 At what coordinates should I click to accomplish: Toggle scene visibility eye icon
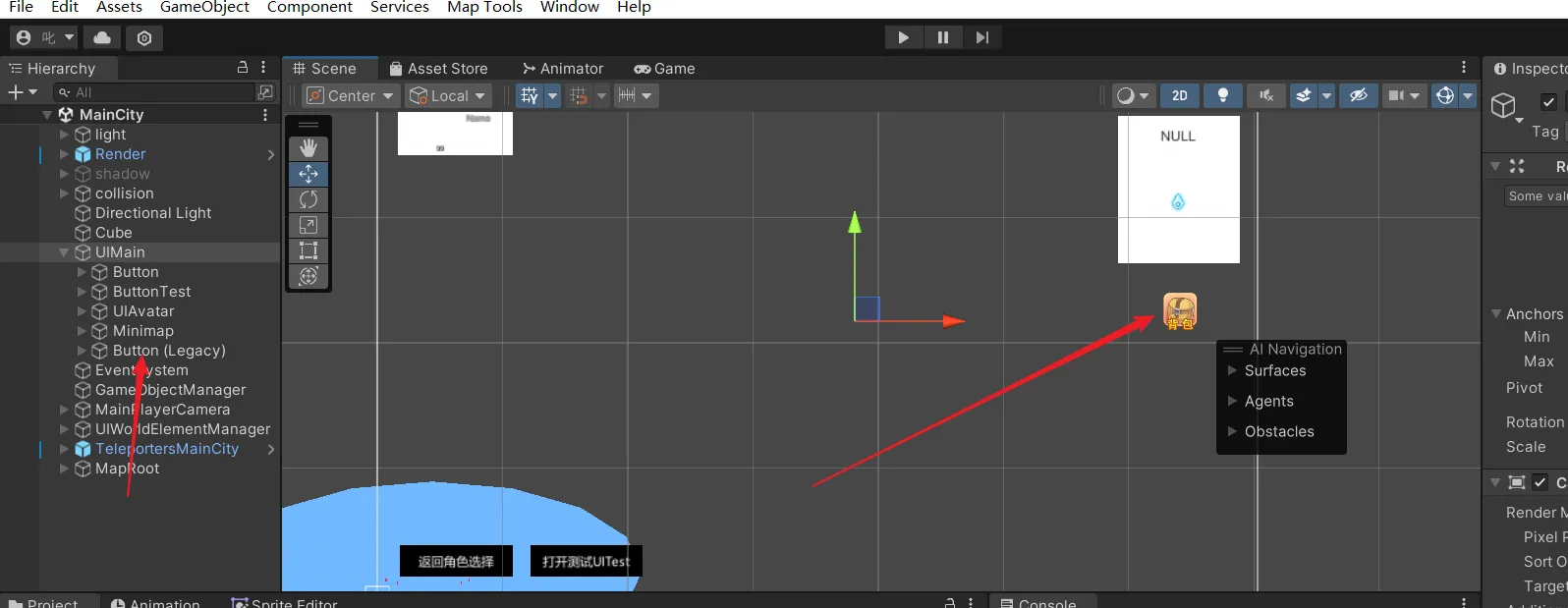pos(1359,95)
